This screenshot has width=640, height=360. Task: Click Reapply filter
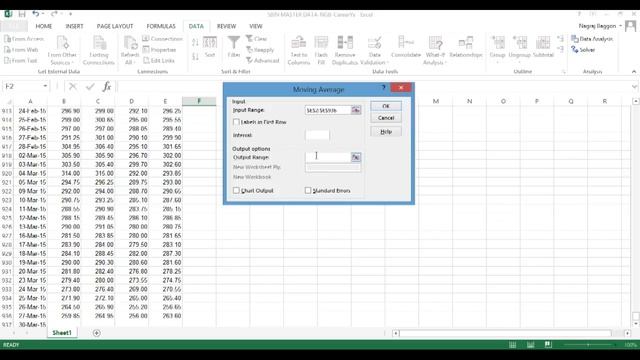point(260,50)
